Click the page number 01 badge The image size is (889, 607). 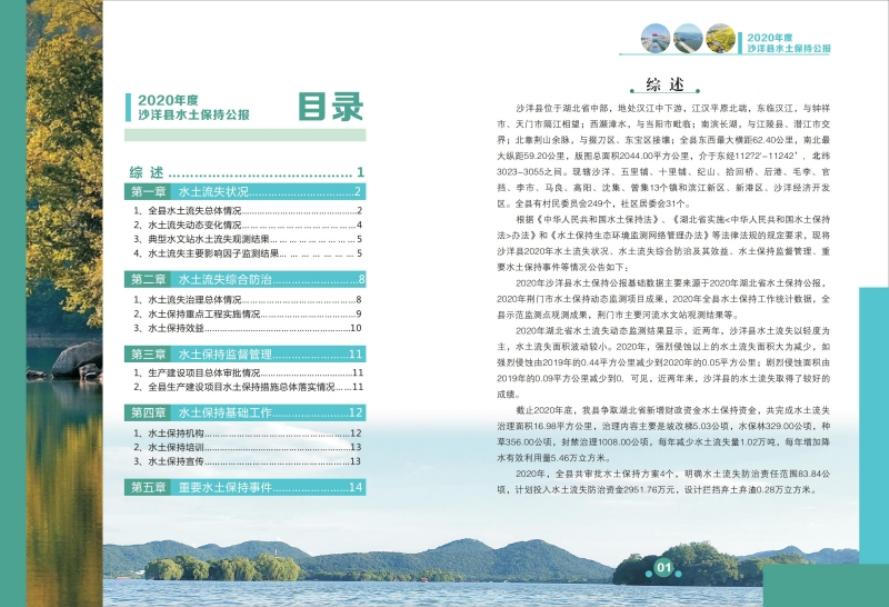(663, 567)
